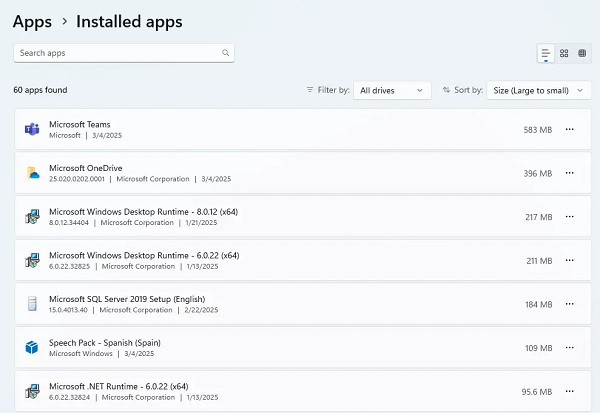The image size is (600, 413).
Task: Click the 396 MB size value
Action: point(538,173)
